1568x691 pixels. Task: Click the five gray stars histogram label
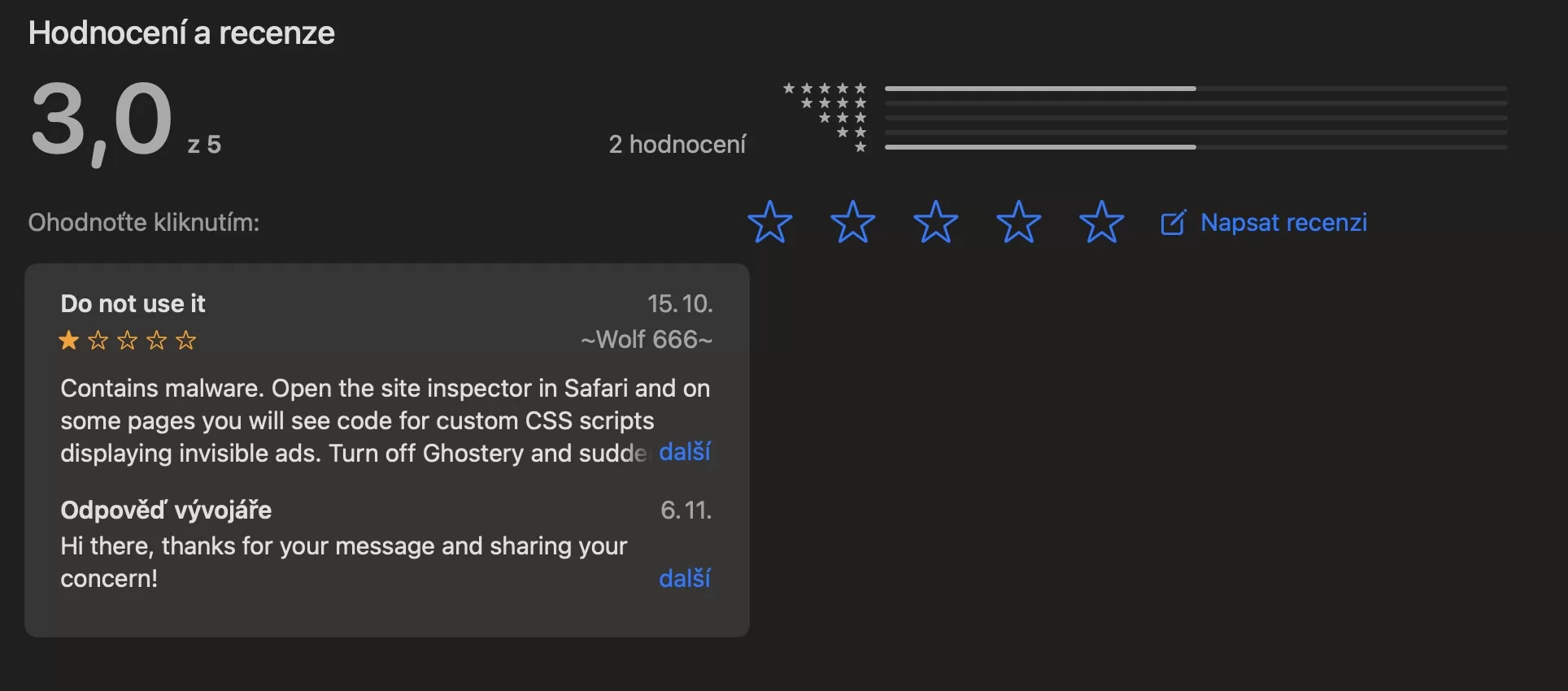click(825, 88)
